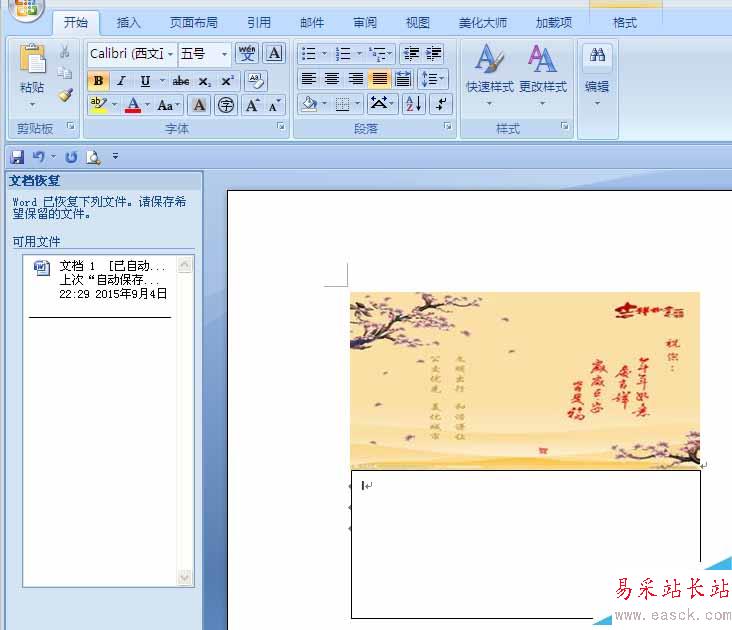Click Increase Indent icon
Viewport: 732px width, 630px height.
[433, 54]
